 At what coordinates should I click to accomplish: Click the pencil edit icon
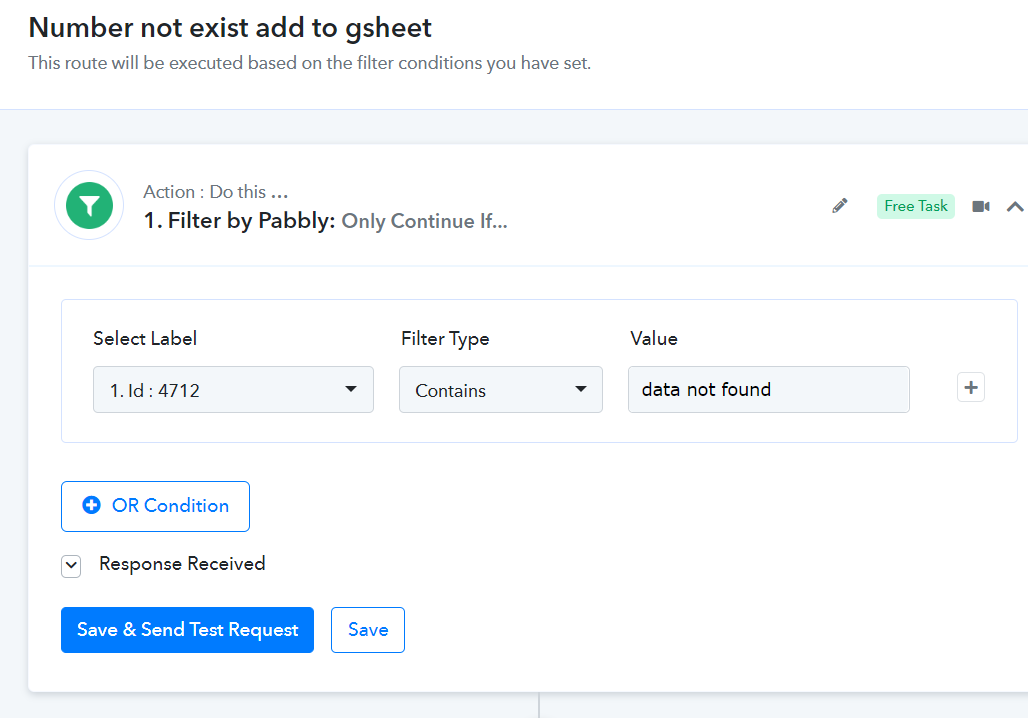click(840, 206)
